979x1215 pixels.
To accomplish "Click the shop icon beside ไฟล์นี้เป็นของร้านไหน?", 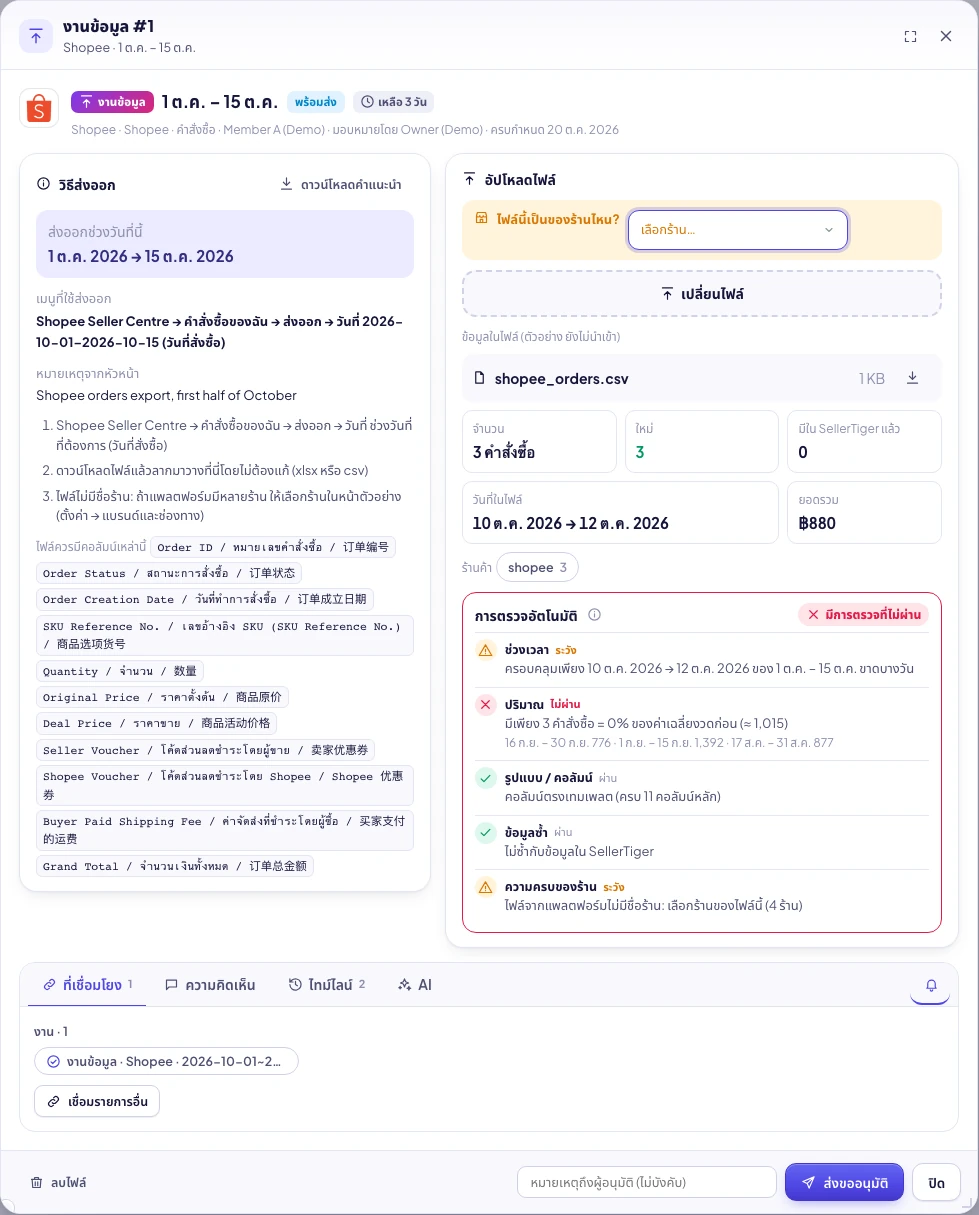I will coord(481,219).
